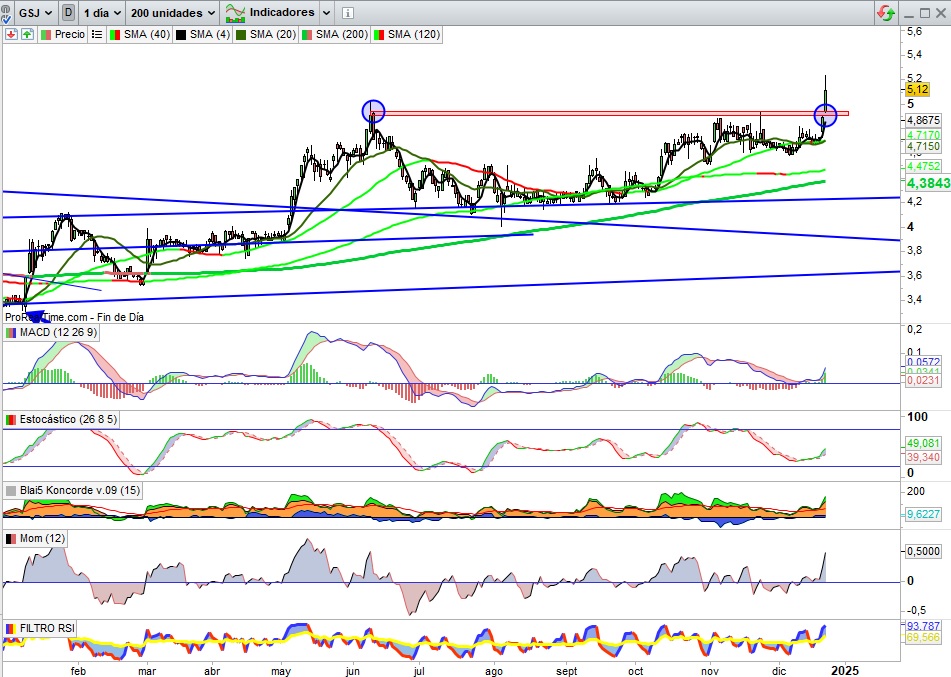Viewport: 951px width, 677px height.
Task: Click the information 'i' icon
Action: [348, 13]
